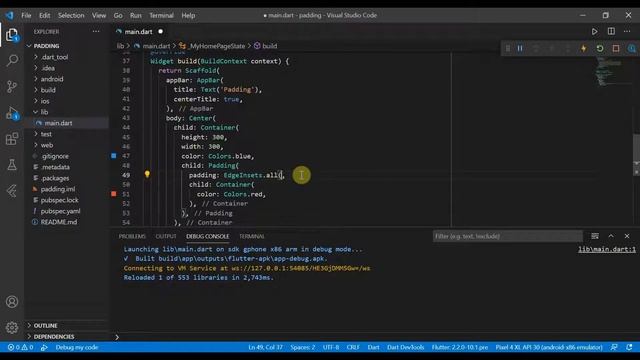
Task: Split the editor right
Action: (x=611, y=31)
